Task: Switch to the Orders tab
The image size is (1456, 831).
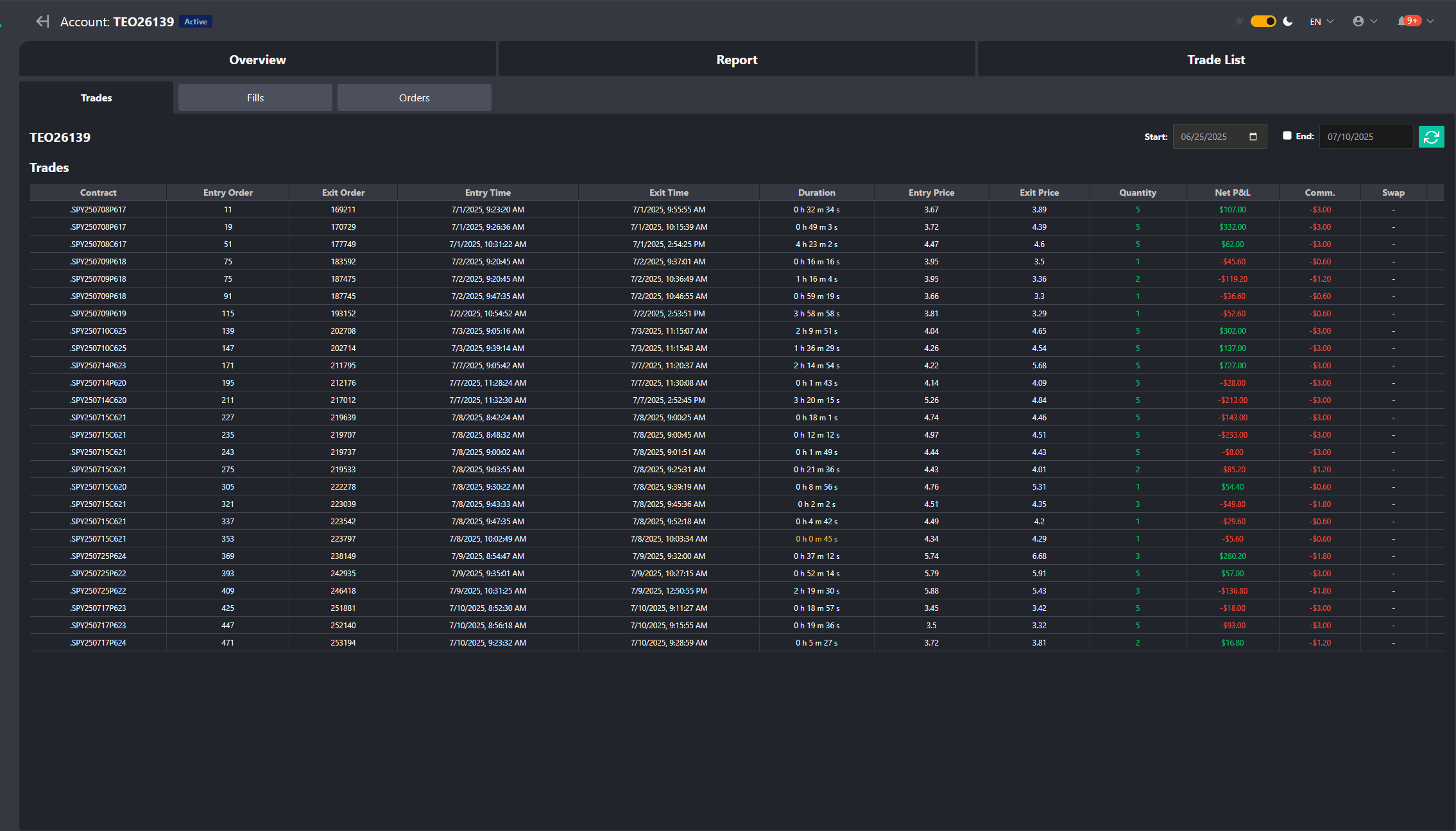Action: [415, 98]
